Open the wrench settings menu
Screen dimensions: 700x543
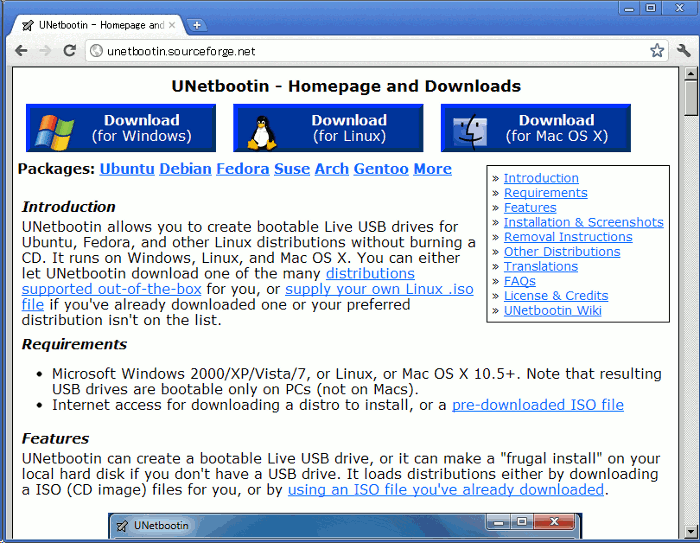684,51
